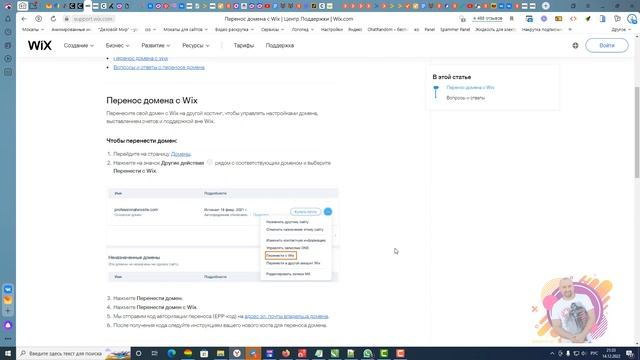
Task: Open the адрес эл. почты владельца домена link
Action: pos(286,316)
